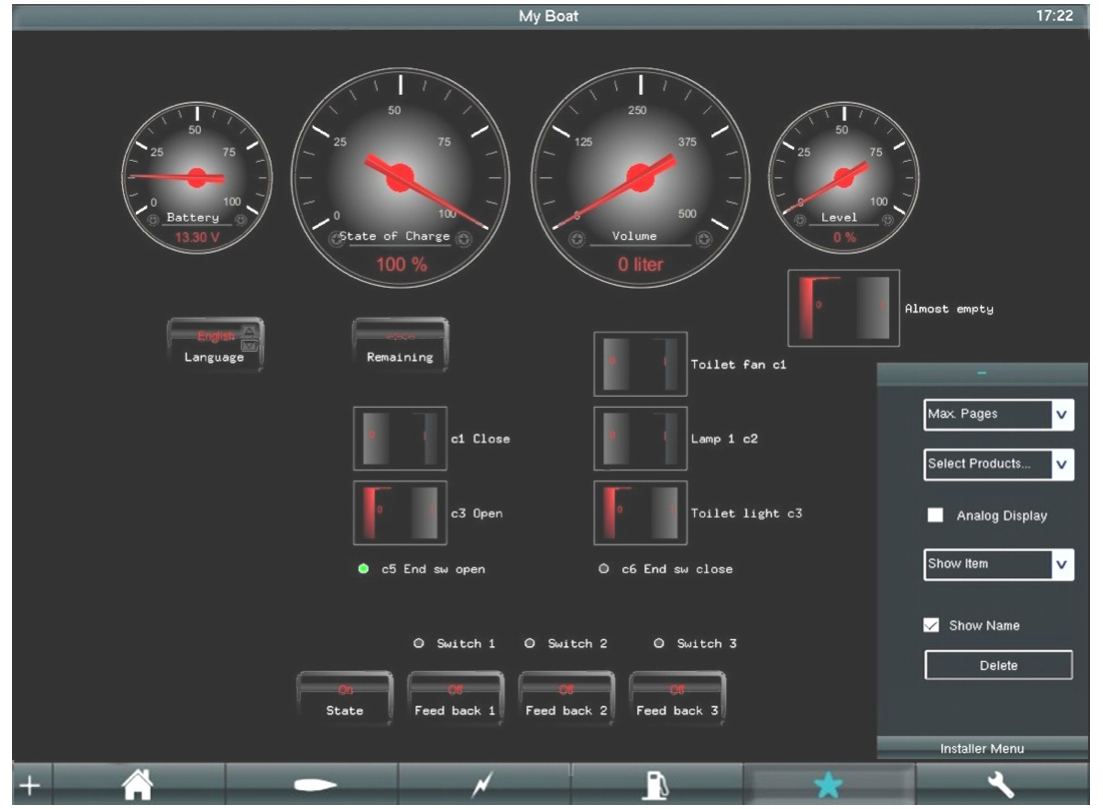Screen dimensions: 1103x809
Task: Toggle the Toilet fan c1 switch
Action: pos(640,364)
